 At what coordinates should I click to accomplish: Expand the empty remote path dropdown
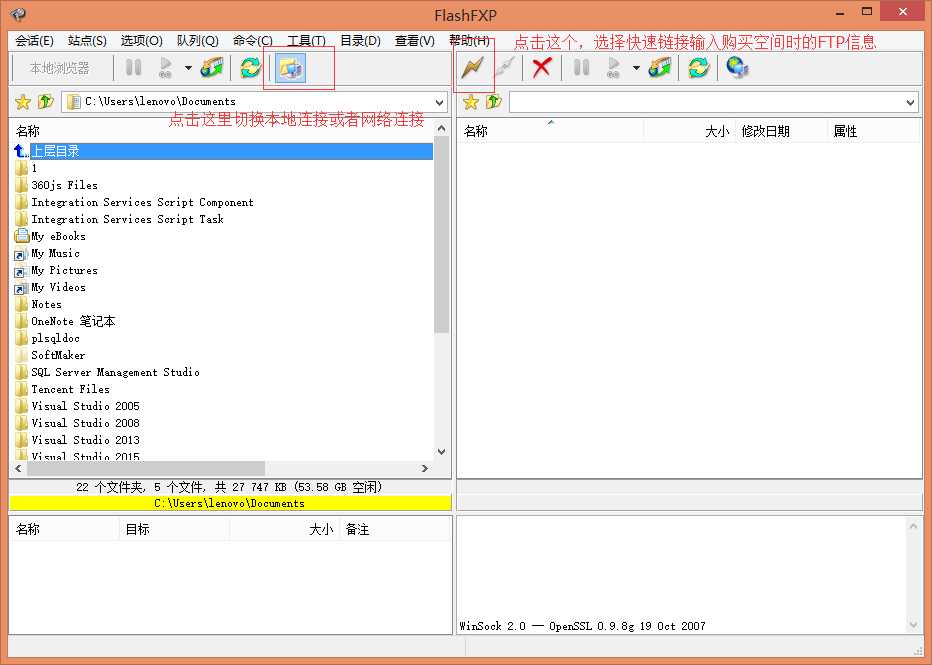(x=911, y=102)
